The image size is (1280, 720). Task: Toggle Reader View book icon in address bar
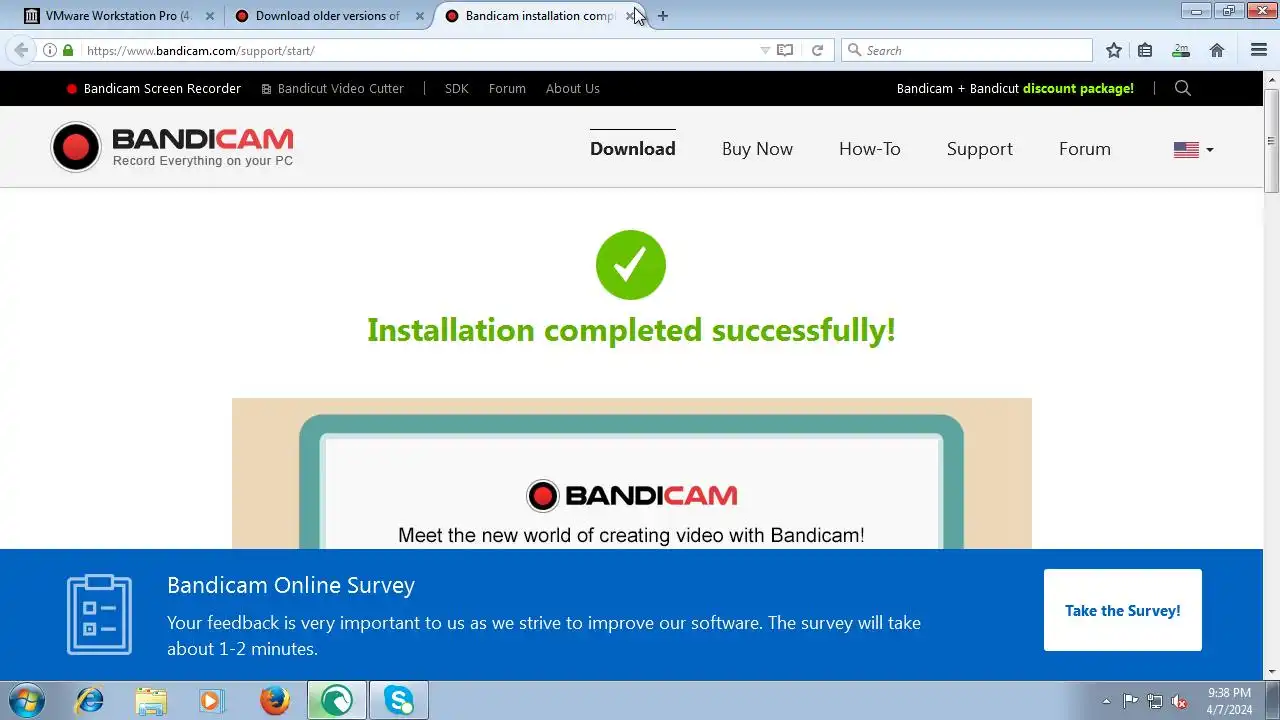pos(786,50)
